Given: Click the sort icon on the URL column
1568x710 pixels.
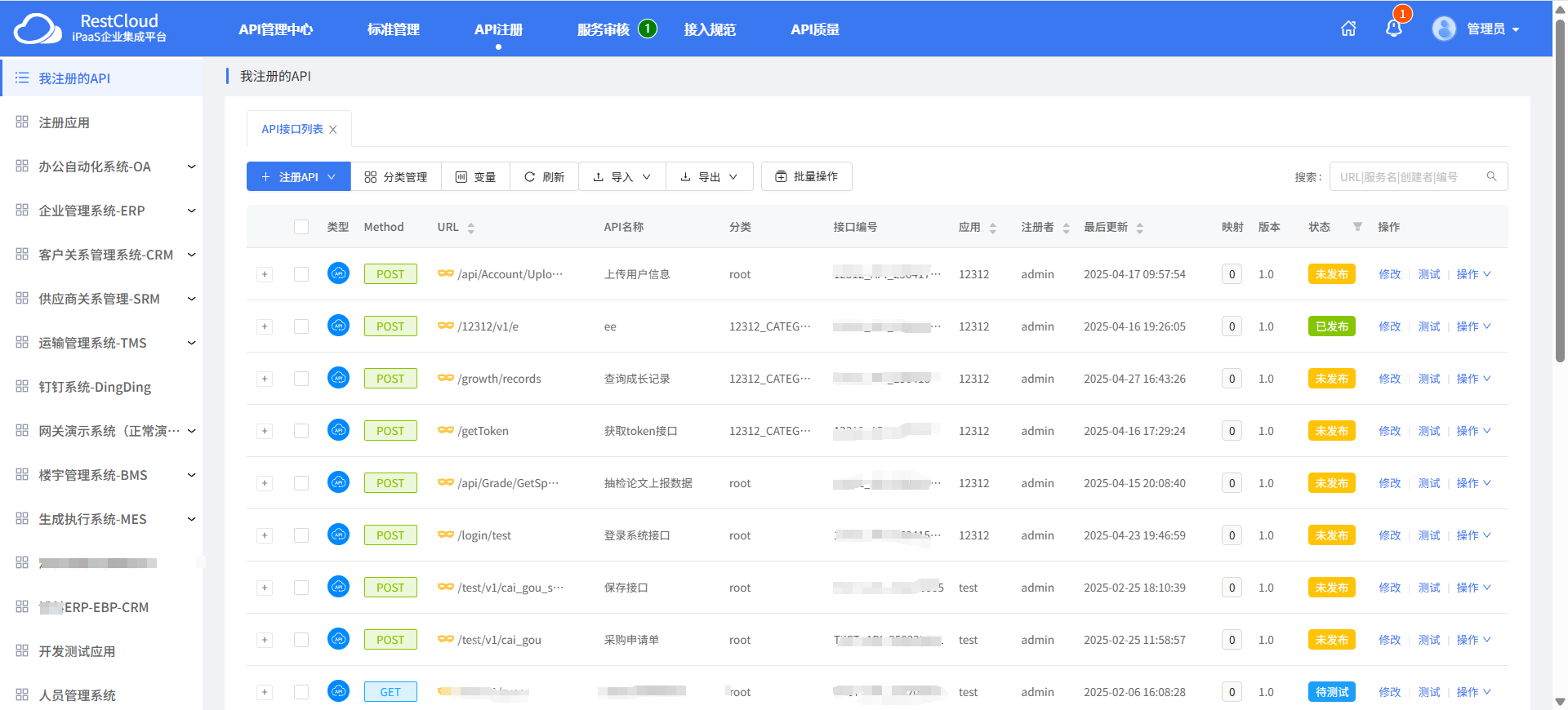Looking at the screenshot, I should (x=471, y=228).
